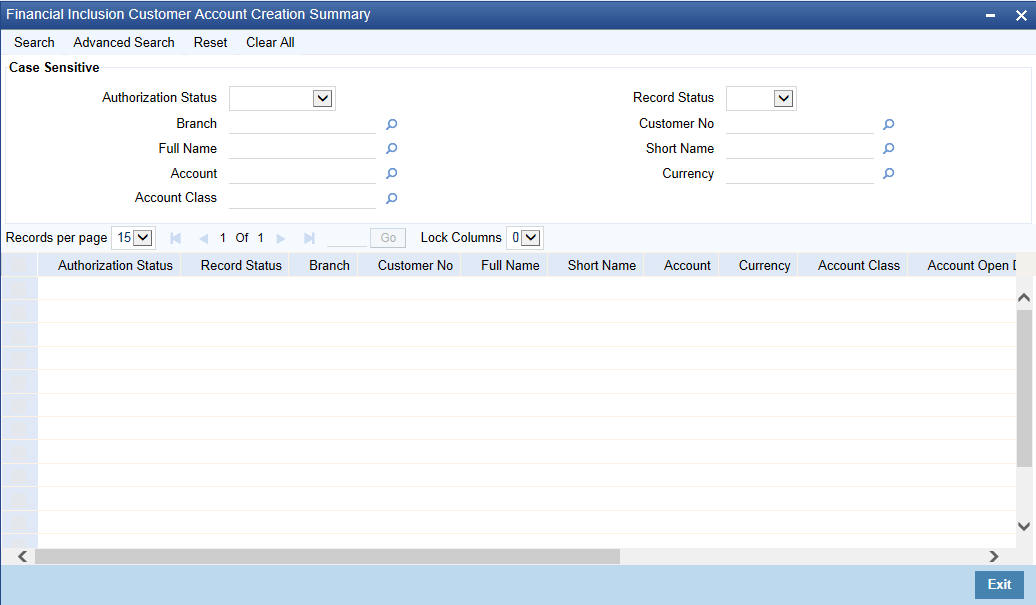Open the Currency lookup search icon
This screenshot has width=1036, height=605.
(889, 174)
